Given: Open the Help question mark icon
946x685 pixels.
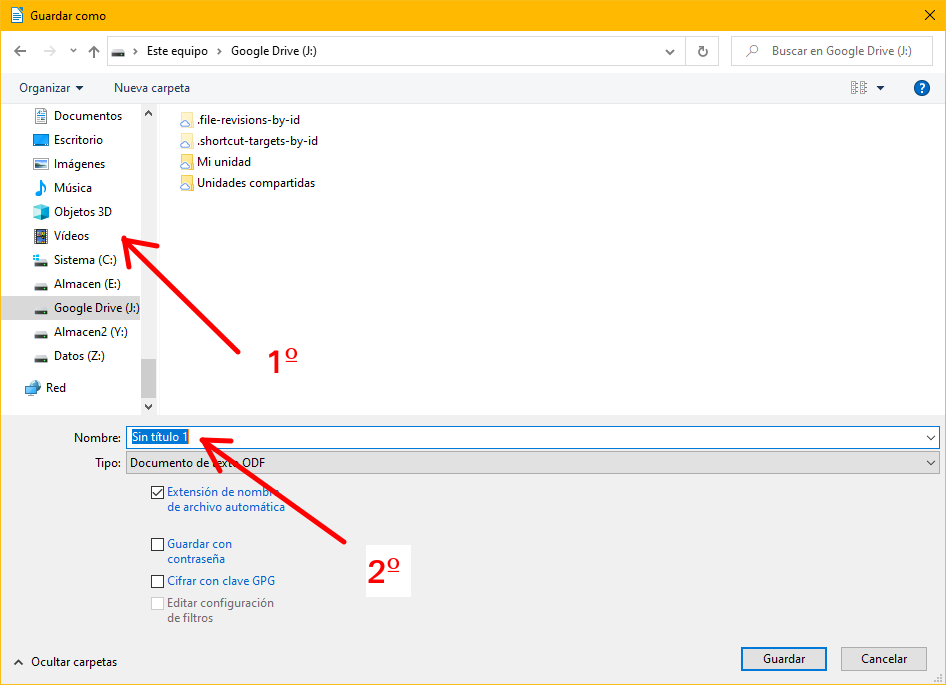Looking at the screenshot, I should (922, 88).
